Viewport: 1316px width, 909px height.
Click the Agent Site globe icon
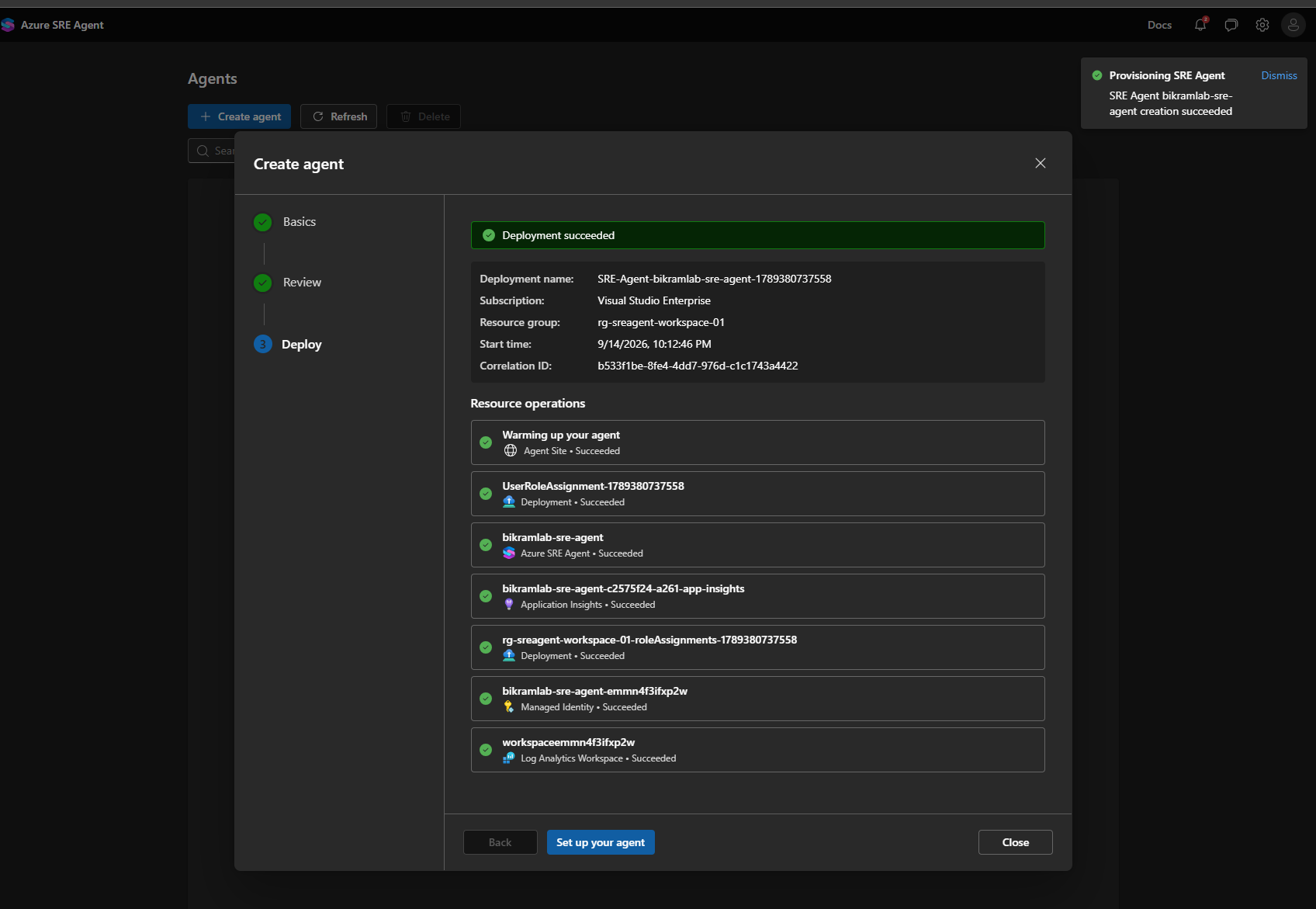[x=511, y=450]
